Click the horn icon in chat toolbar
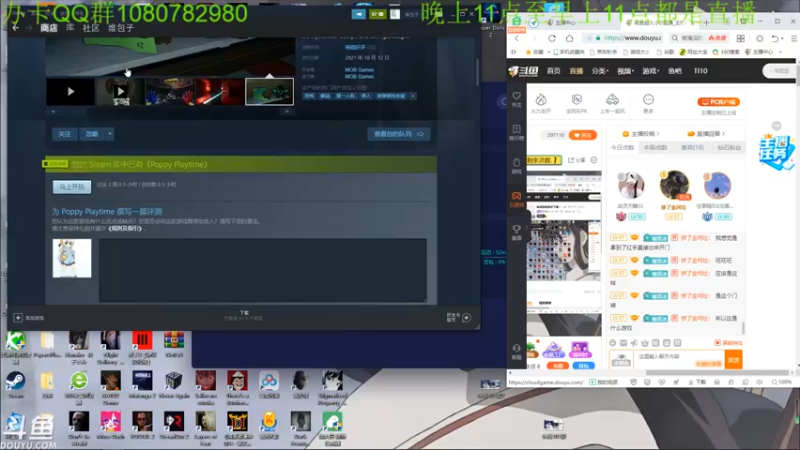This screenshot has width=800, height=450. (634, 343)
